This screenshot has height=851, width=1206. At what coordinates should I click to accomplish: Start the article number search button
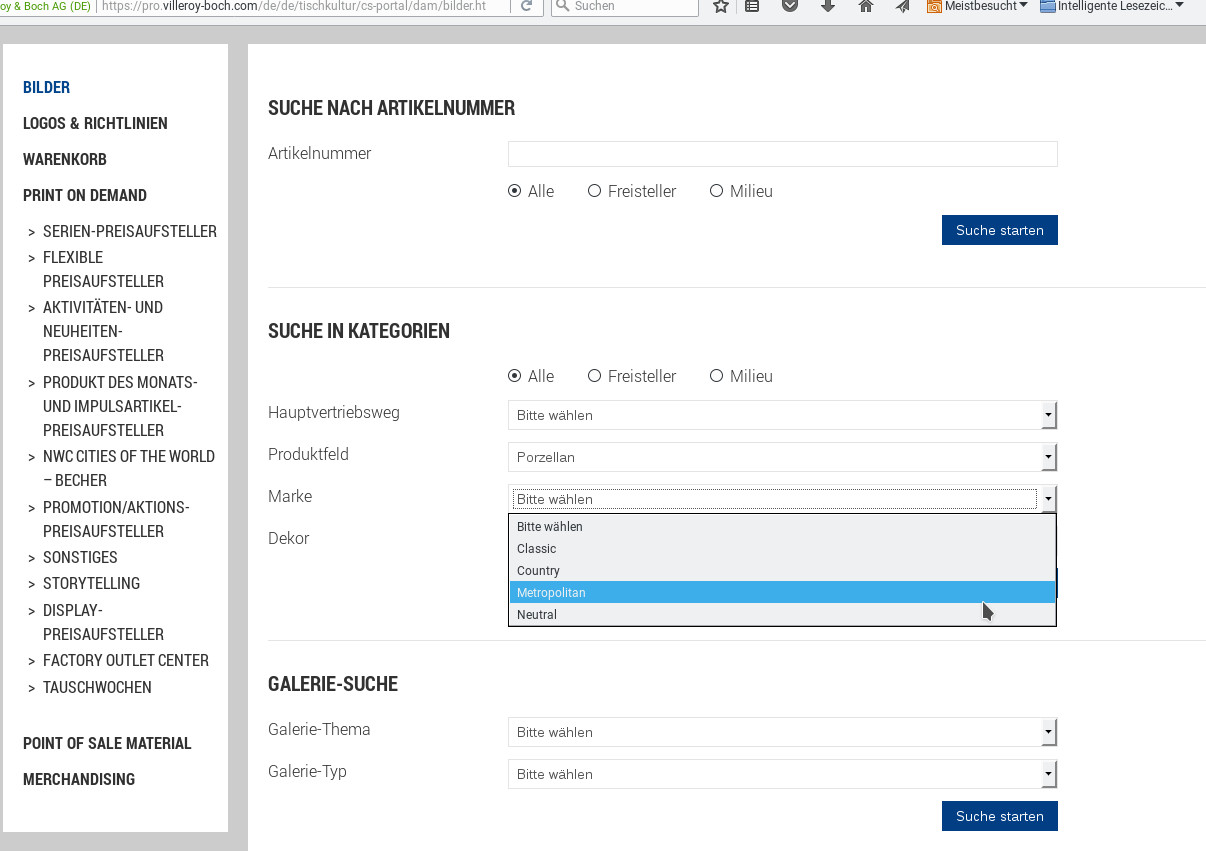click(999, 230)
